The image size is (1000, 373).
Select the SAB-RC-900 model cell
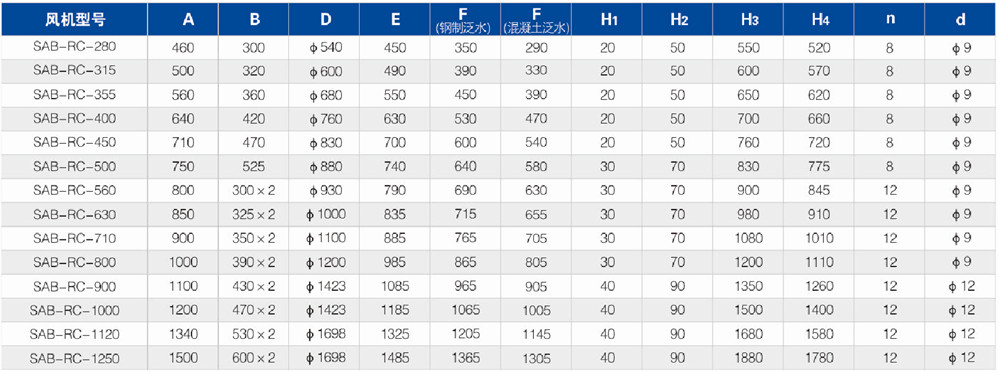pyautogui.click(x=75, y=286)
